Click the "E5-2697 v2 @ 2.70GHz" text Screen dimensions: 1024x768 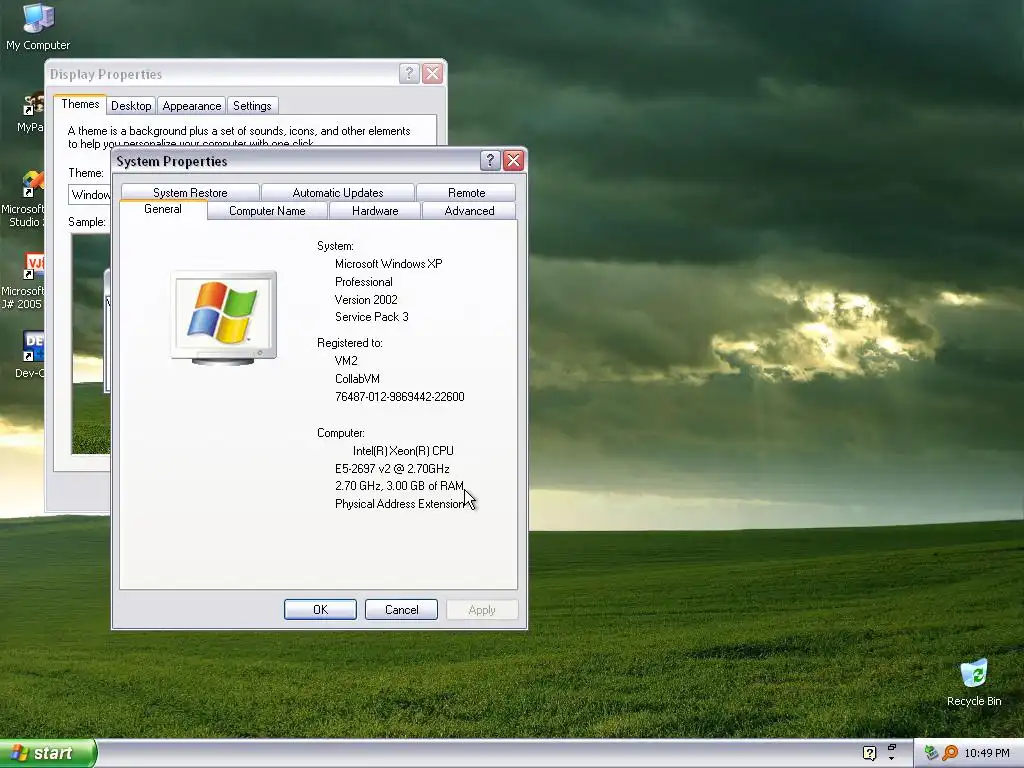click(x=392, y=468)
